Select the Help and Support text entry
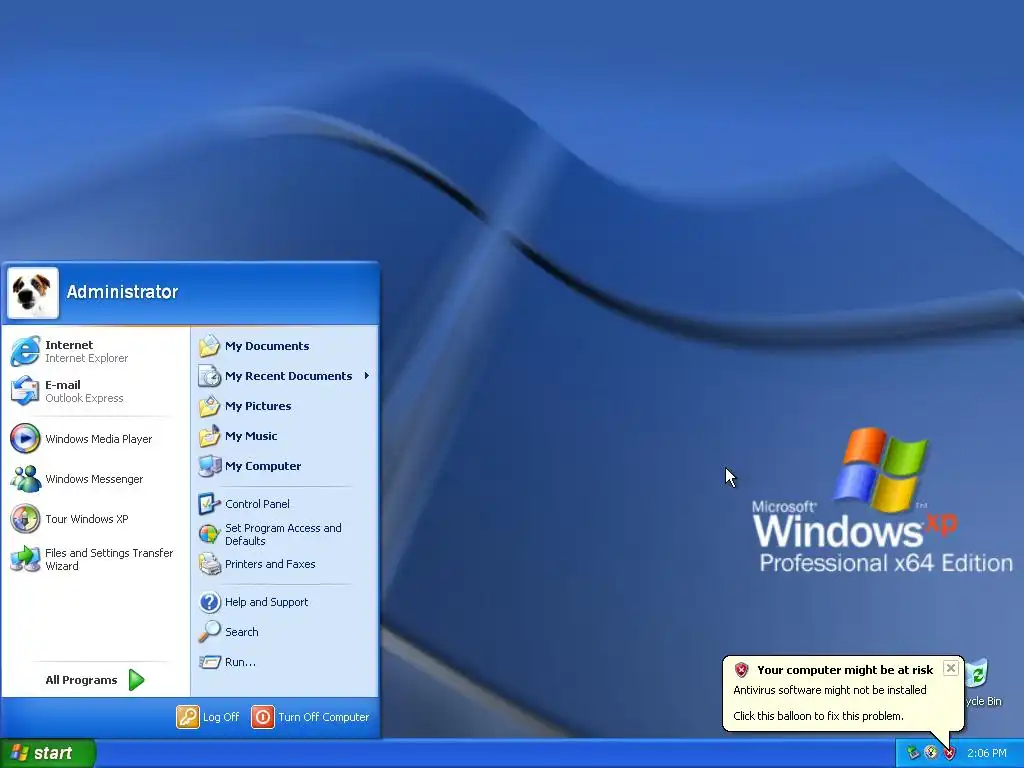Viewport: 1024px width, 768px height. click(x=266, y=602)
